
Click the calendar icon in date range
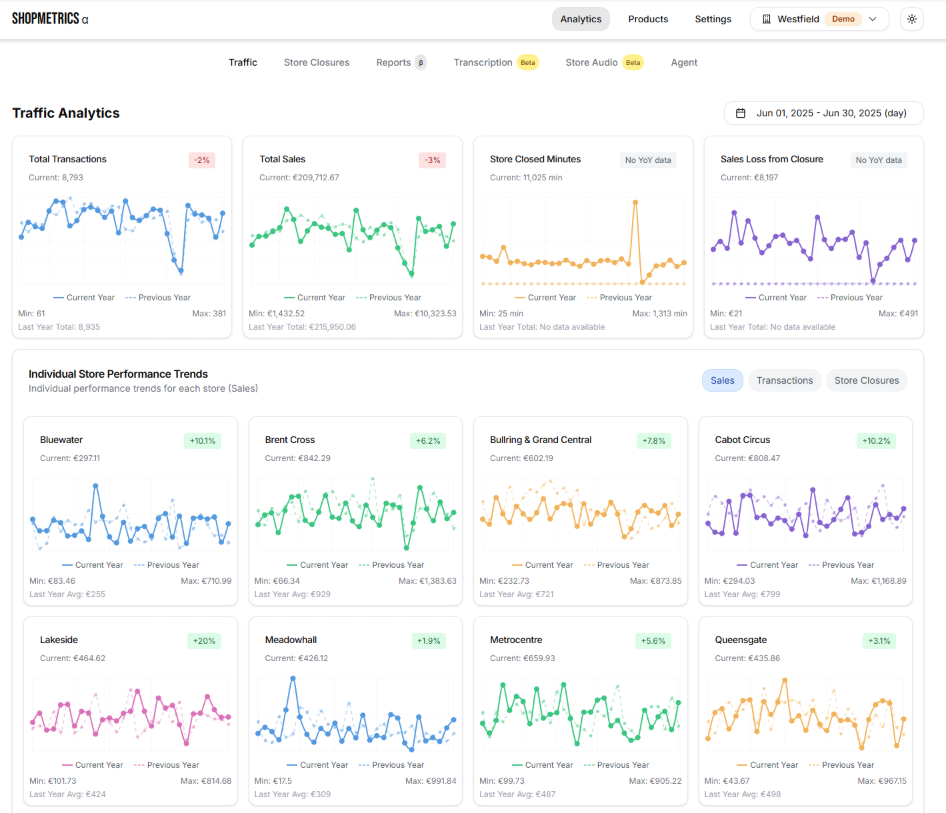[741, 113]
